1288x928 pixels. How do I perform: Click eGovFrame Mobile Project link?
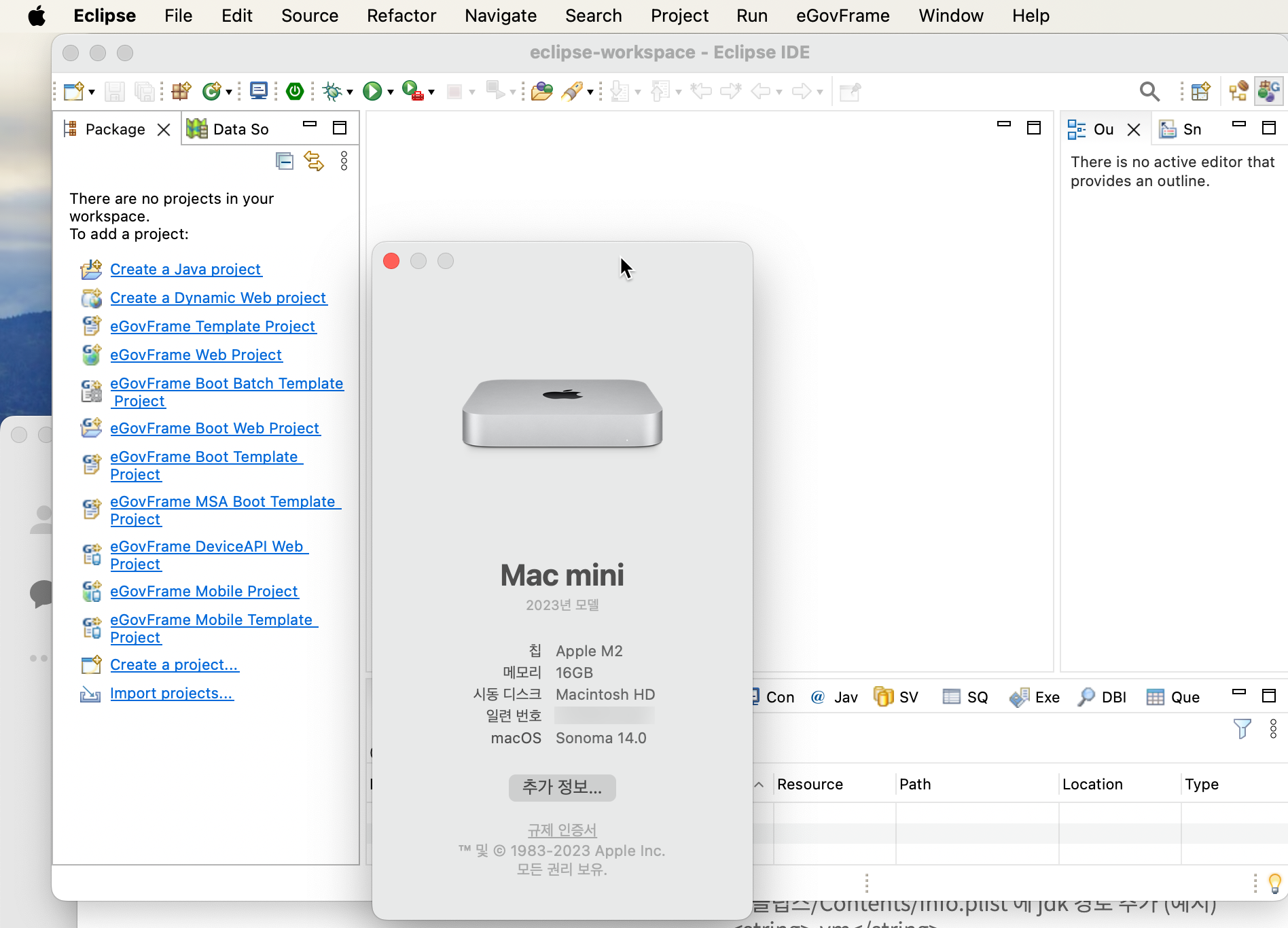pyautogui.click(x=204, y=591)
